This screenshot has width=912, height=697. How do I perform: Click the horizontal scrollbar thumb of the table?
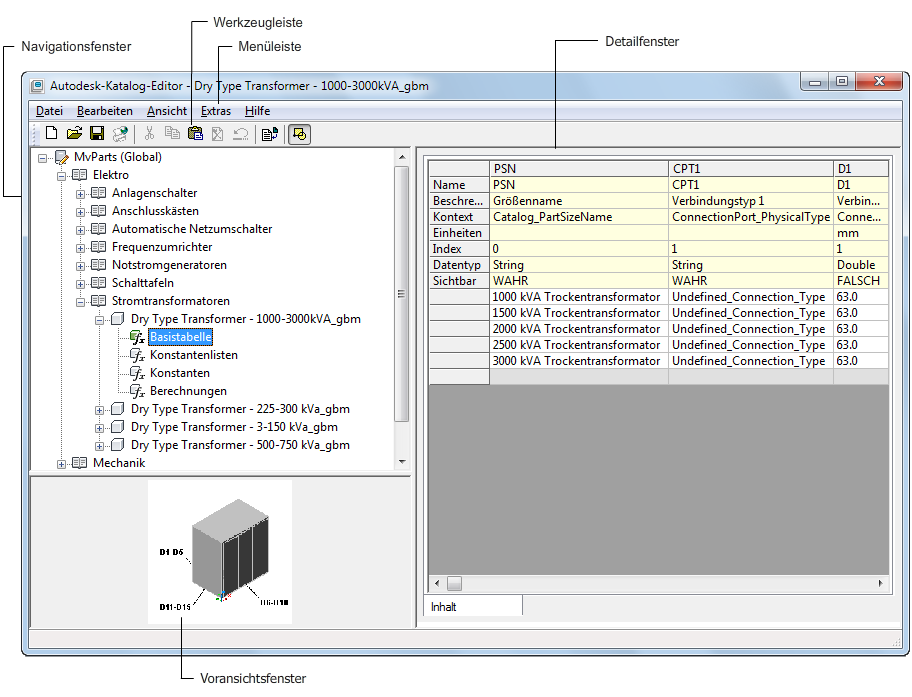pyautogui.click(x=454, y=583)
